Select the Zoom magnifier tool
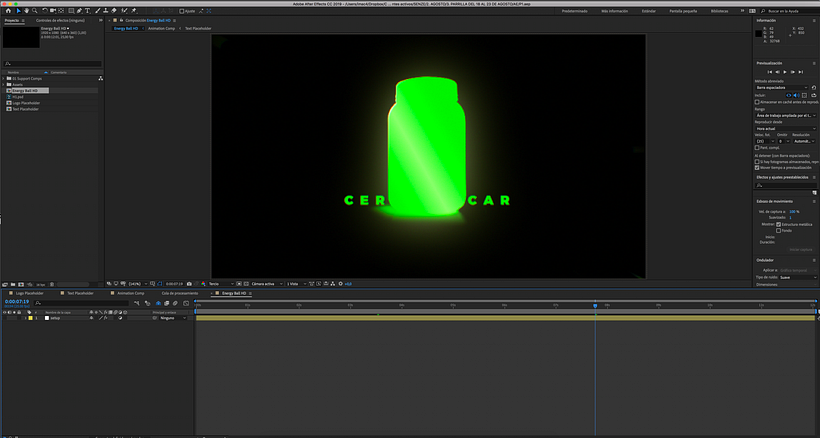This screenshot has width=820, height=438. pos(35,10)
